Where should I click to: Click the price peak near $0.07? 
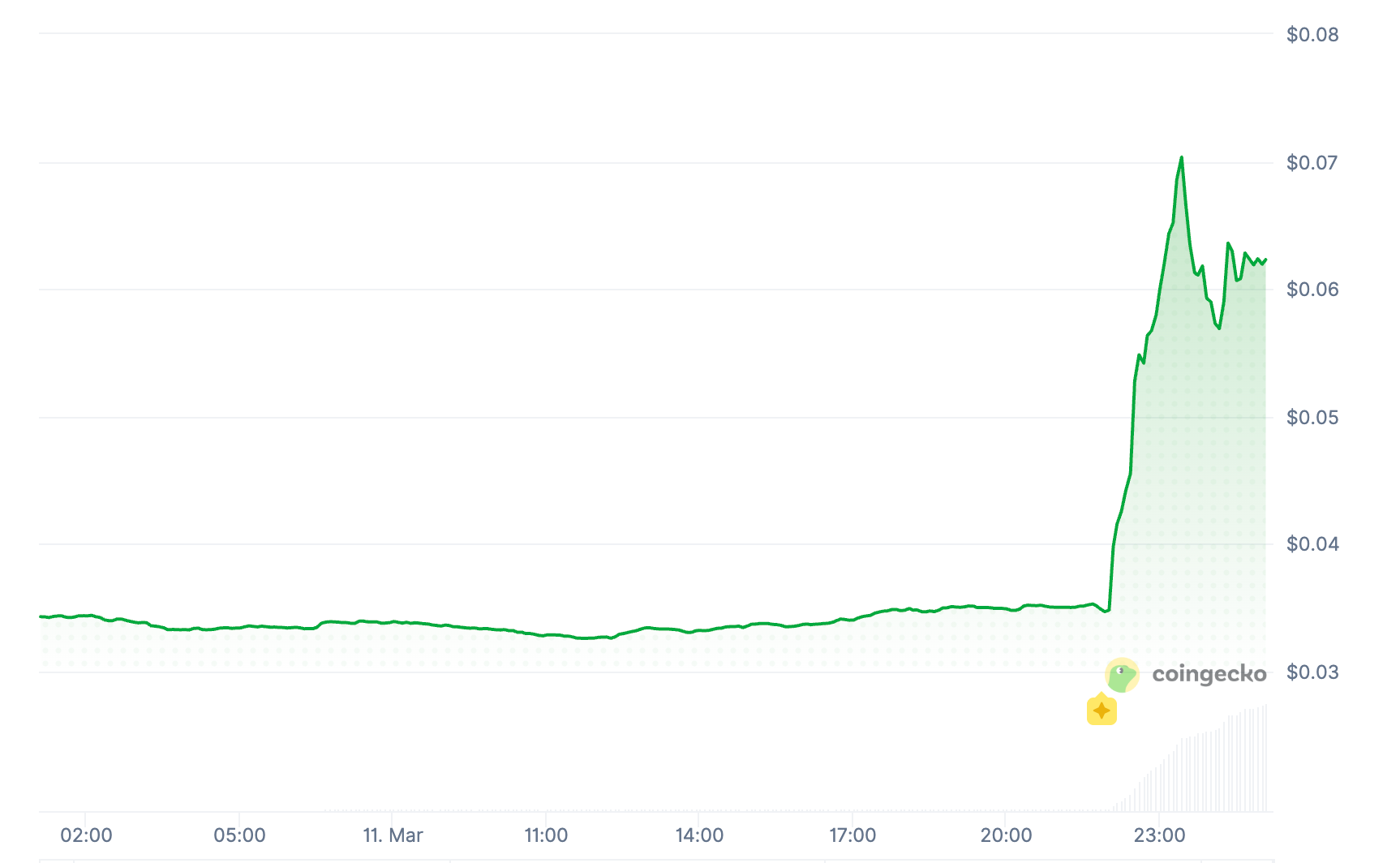click(1181, 157)
